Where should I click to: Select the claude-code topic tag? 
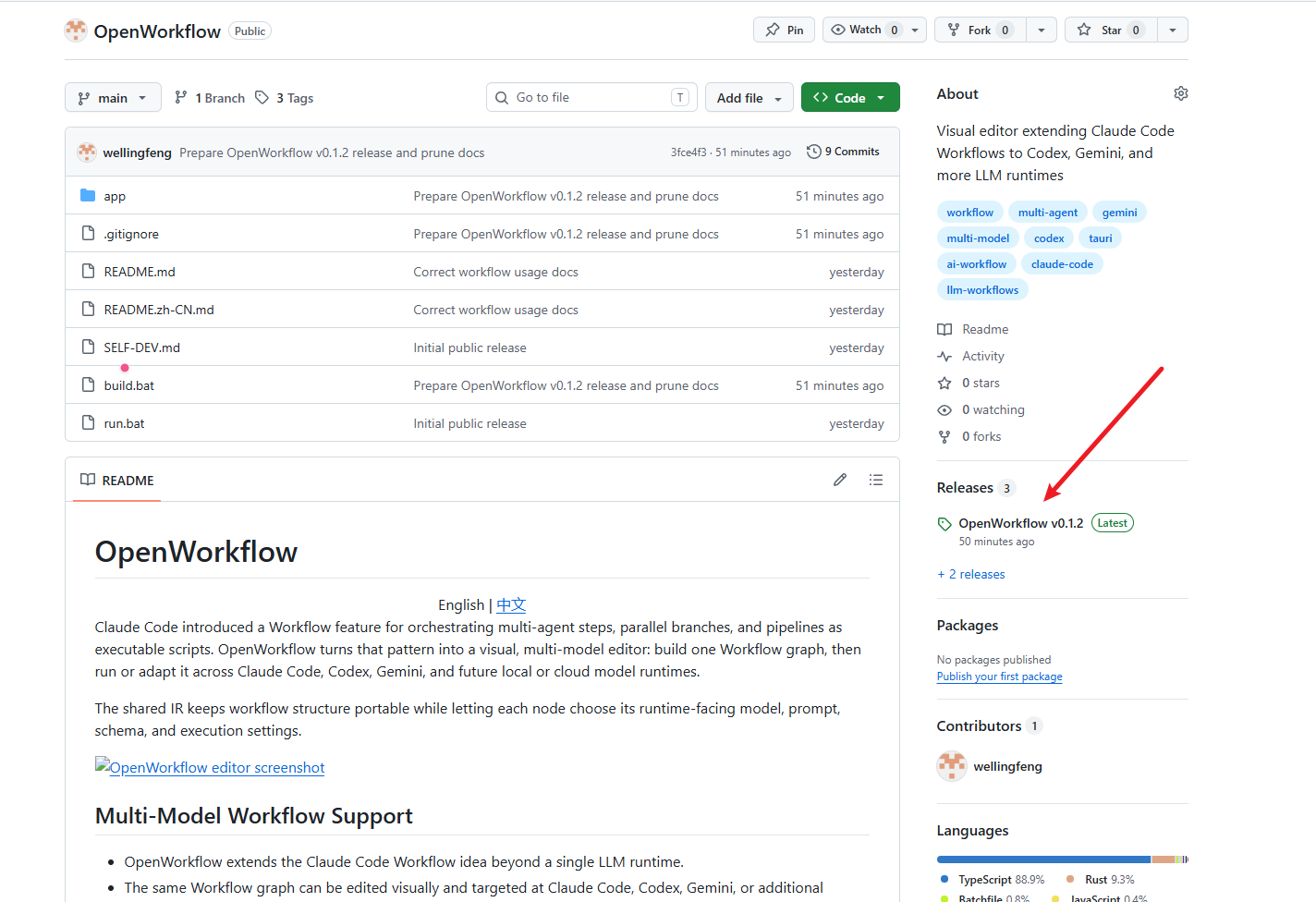[1063, 263]
